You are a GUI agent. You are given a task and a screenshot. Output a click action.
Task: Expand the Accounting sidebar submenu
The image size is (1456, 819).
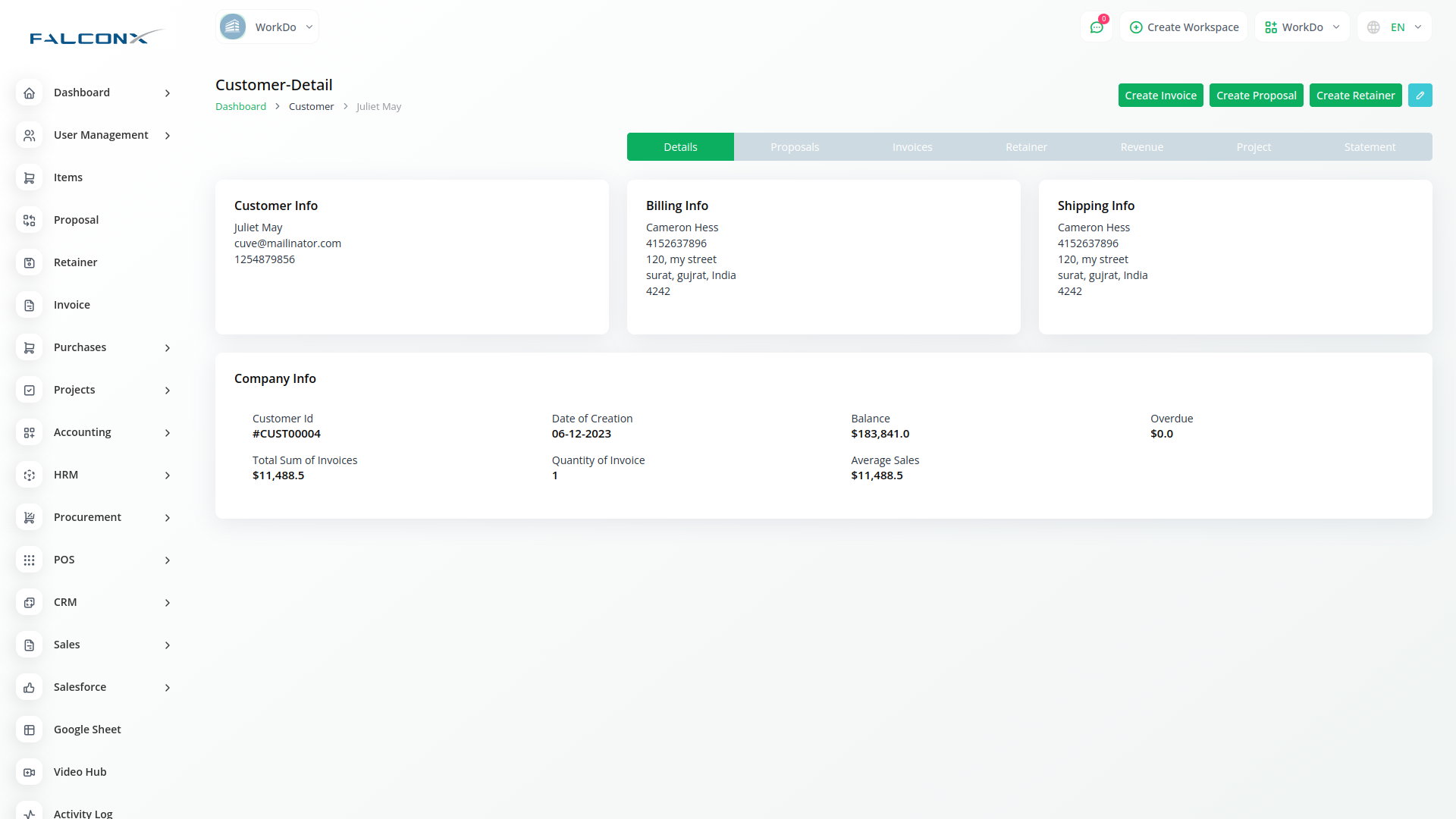[168, 433]
